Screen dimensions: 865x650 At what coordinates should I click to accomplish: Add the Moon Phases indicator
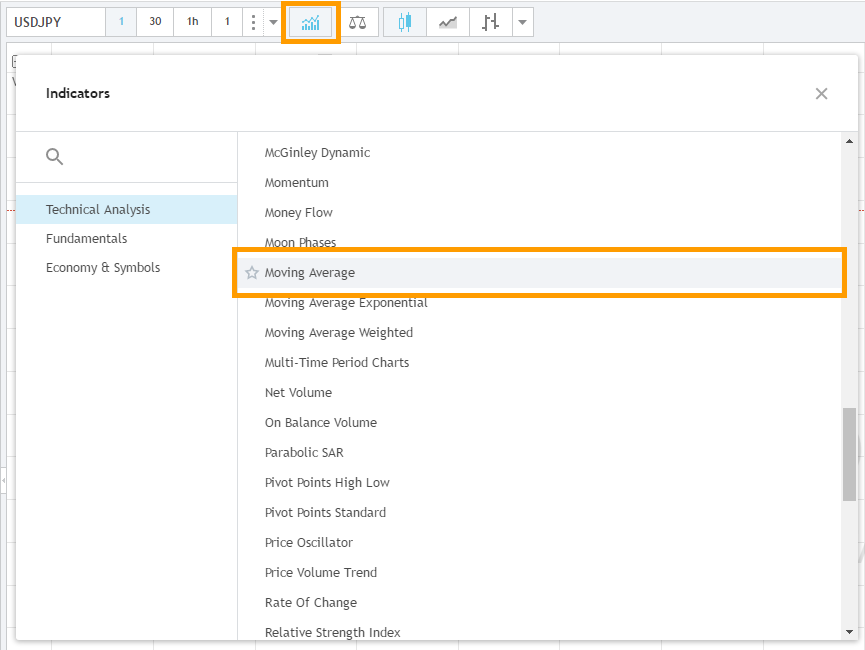[539, 243]
